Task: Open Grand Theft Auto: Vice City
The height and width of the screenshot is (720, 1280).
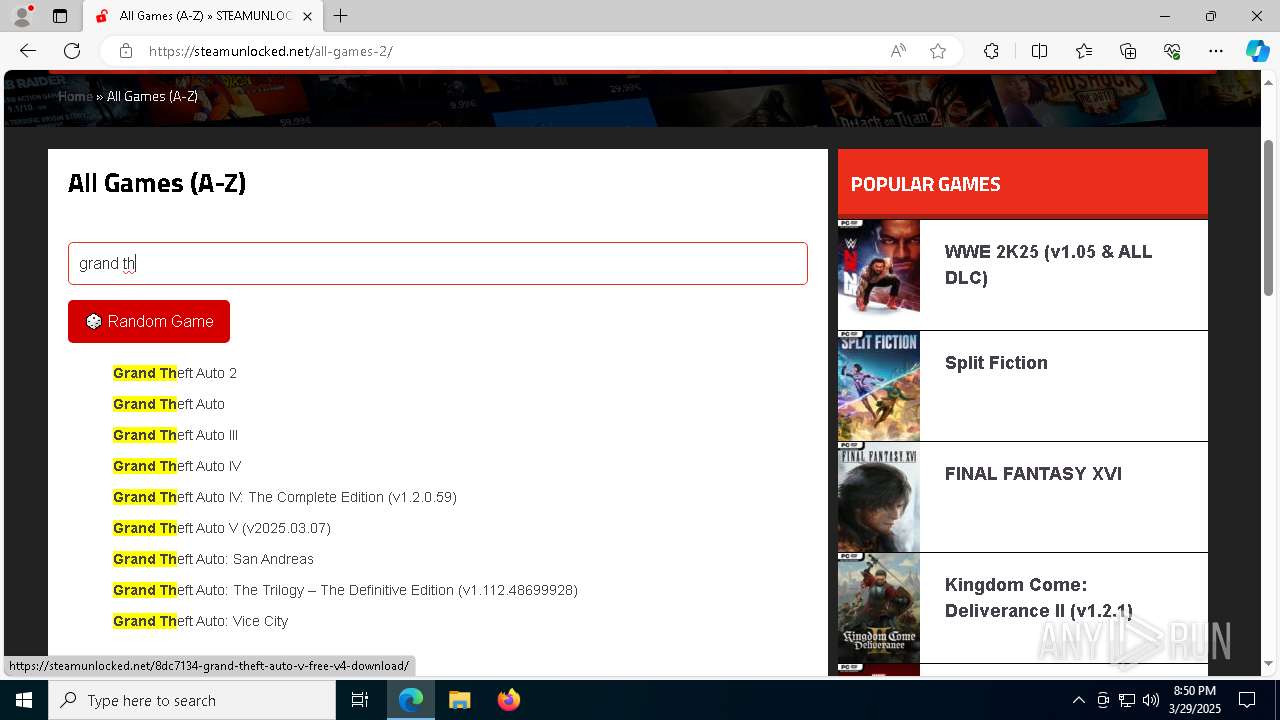Action: pyautogui.click(x=200, y=621)
